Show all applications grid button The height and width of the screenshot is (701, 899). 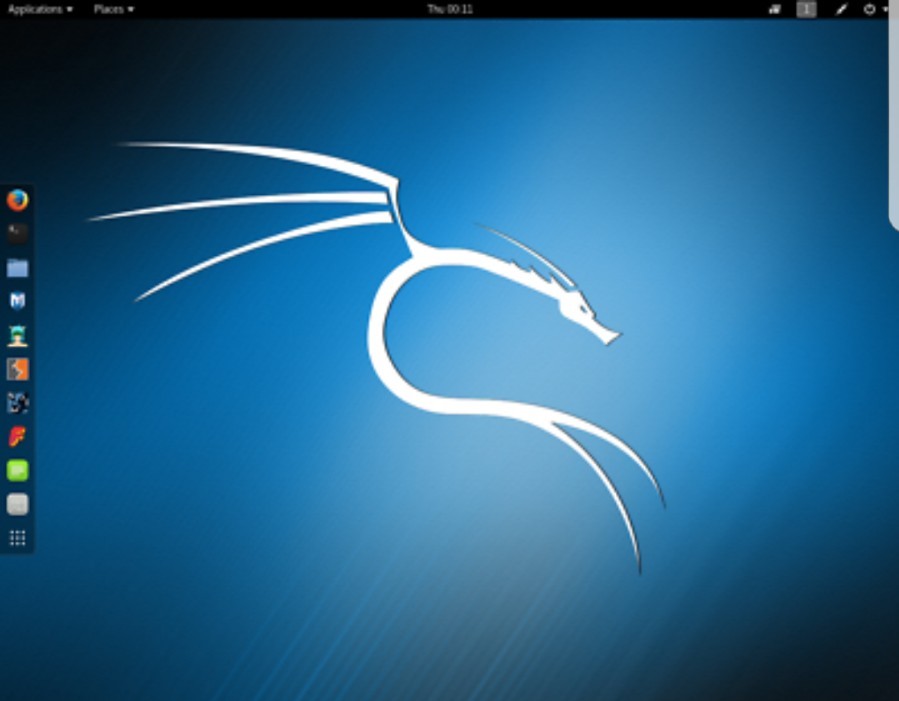pos(17,538)
